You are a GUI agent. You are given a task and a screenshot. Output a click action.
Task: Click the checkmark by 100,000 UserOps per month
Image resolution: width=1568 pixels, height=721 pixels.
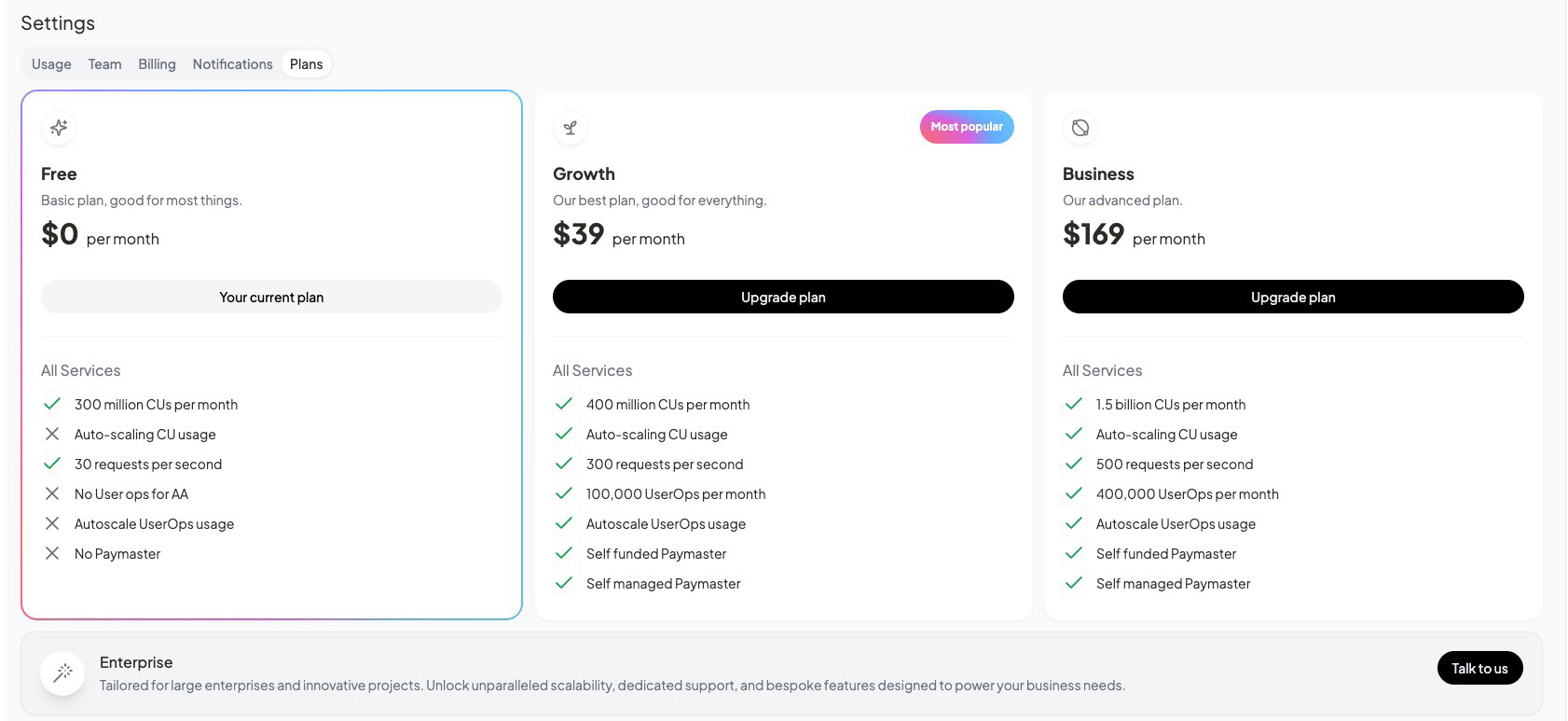tap(563, 493)
